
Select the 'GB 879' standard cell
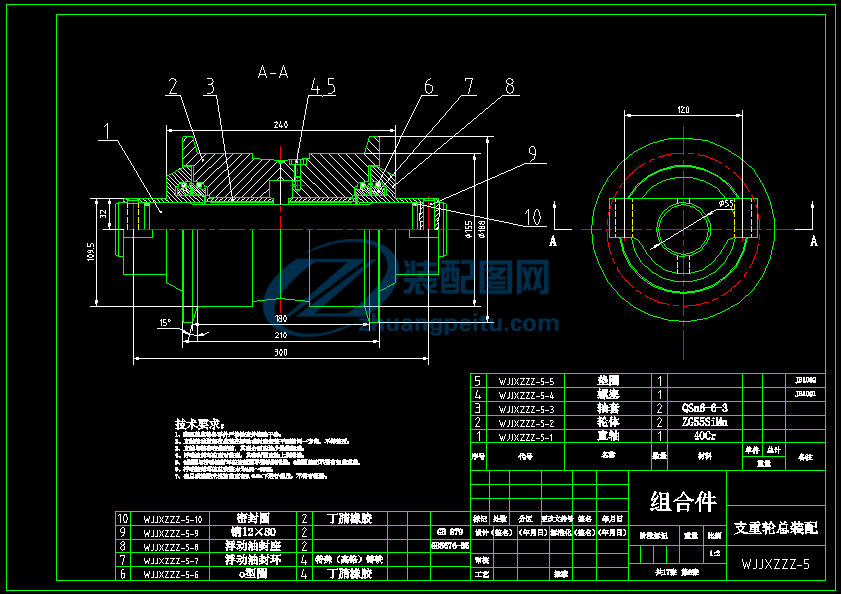coord(449,532)
